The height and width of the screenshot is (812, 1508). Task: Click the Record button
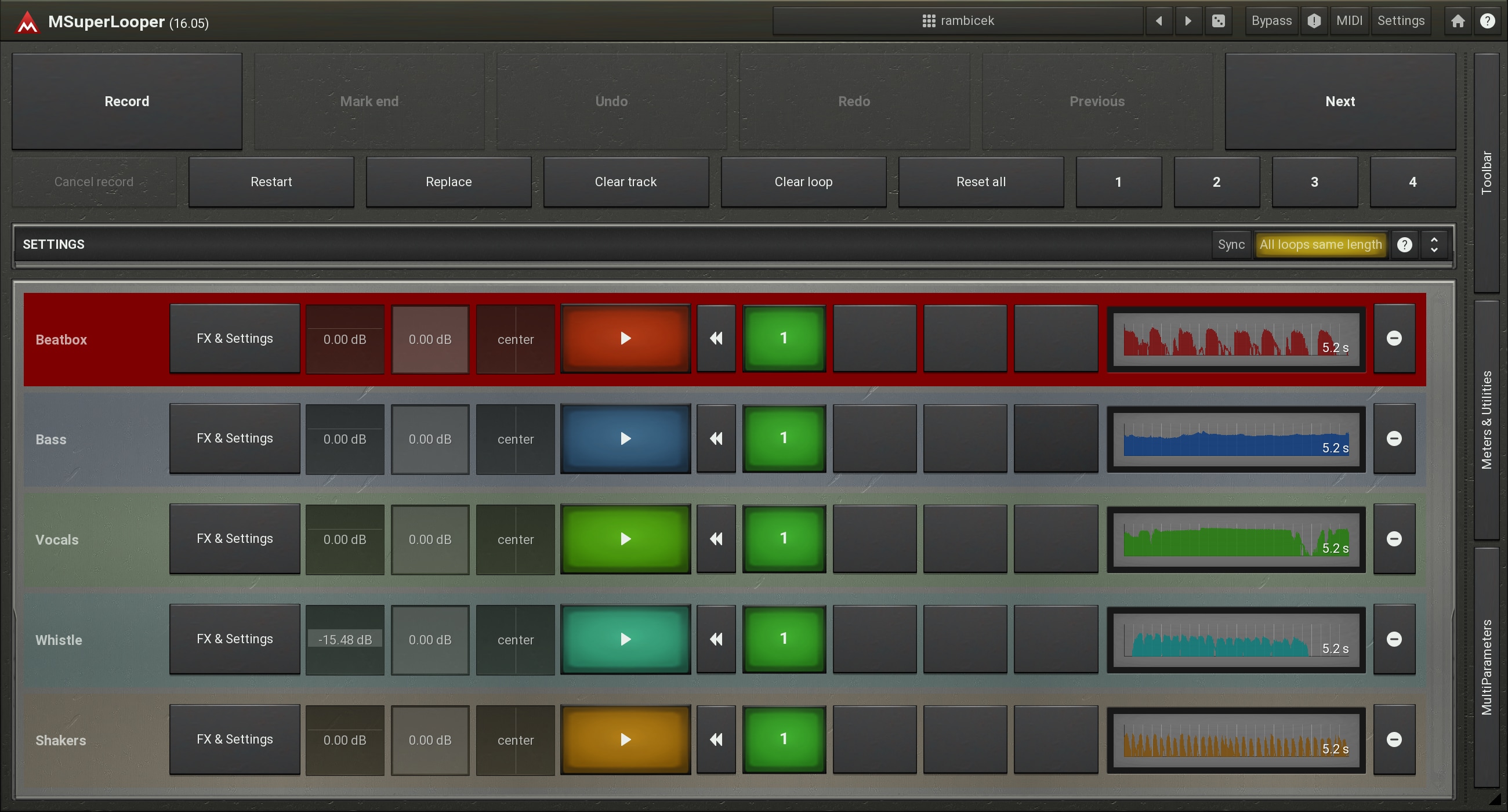(x=127, y=101)
